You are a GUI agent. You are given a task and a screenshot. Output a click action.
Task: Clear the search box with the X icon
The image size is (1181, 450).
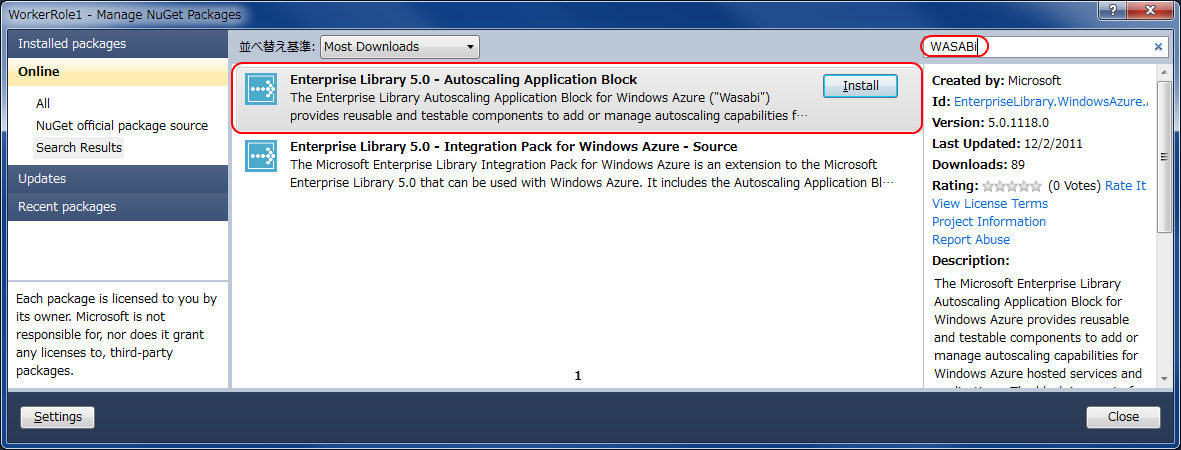[1159, 47]
